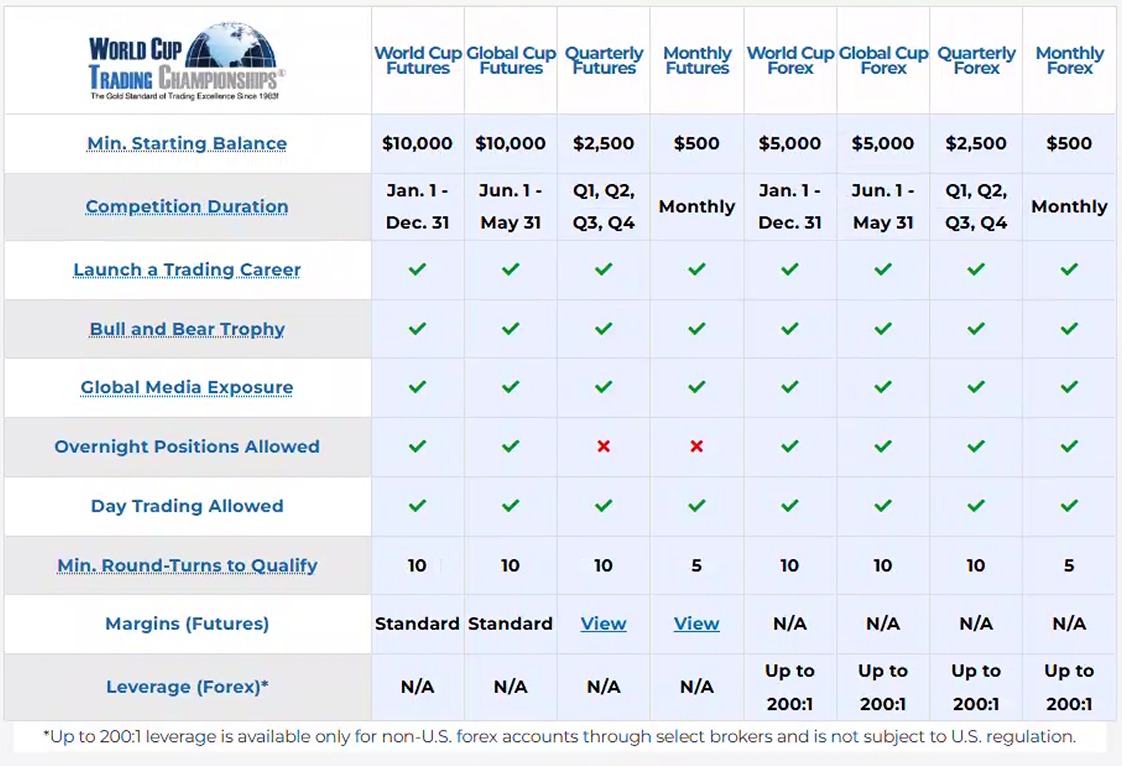The height and width of the screenshot is (766, 1122).
Task: Open the Min. Starting Balance link
Action: coord(187,143)
